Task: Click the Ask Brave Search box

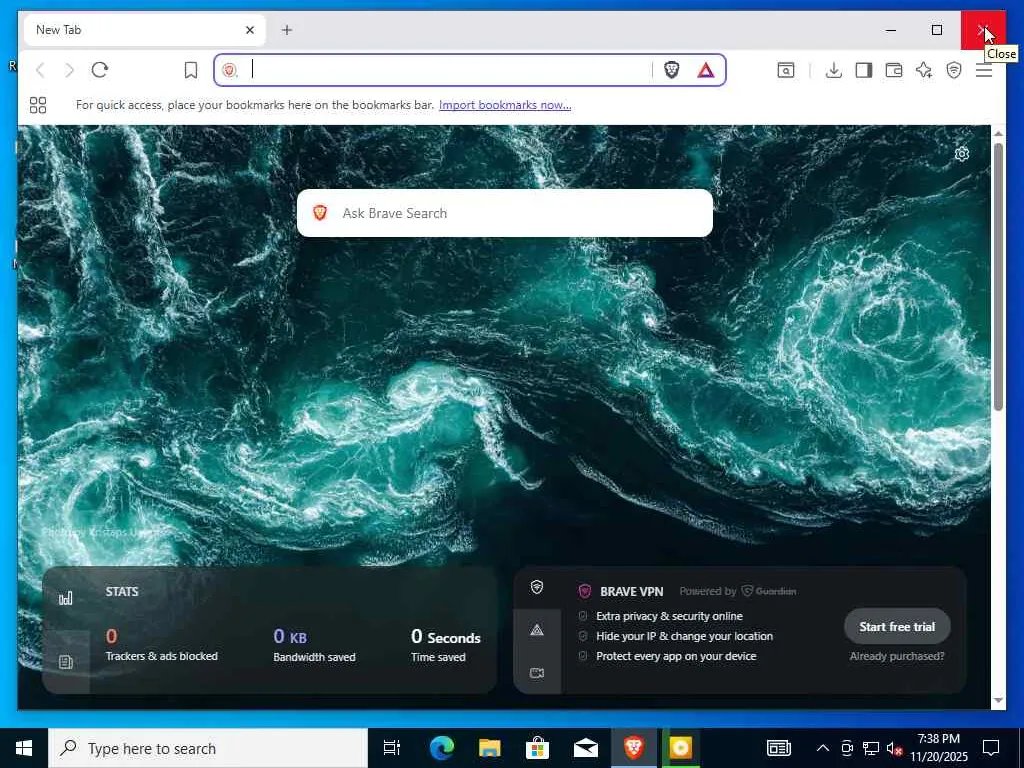Action: [x=505, y=213]
